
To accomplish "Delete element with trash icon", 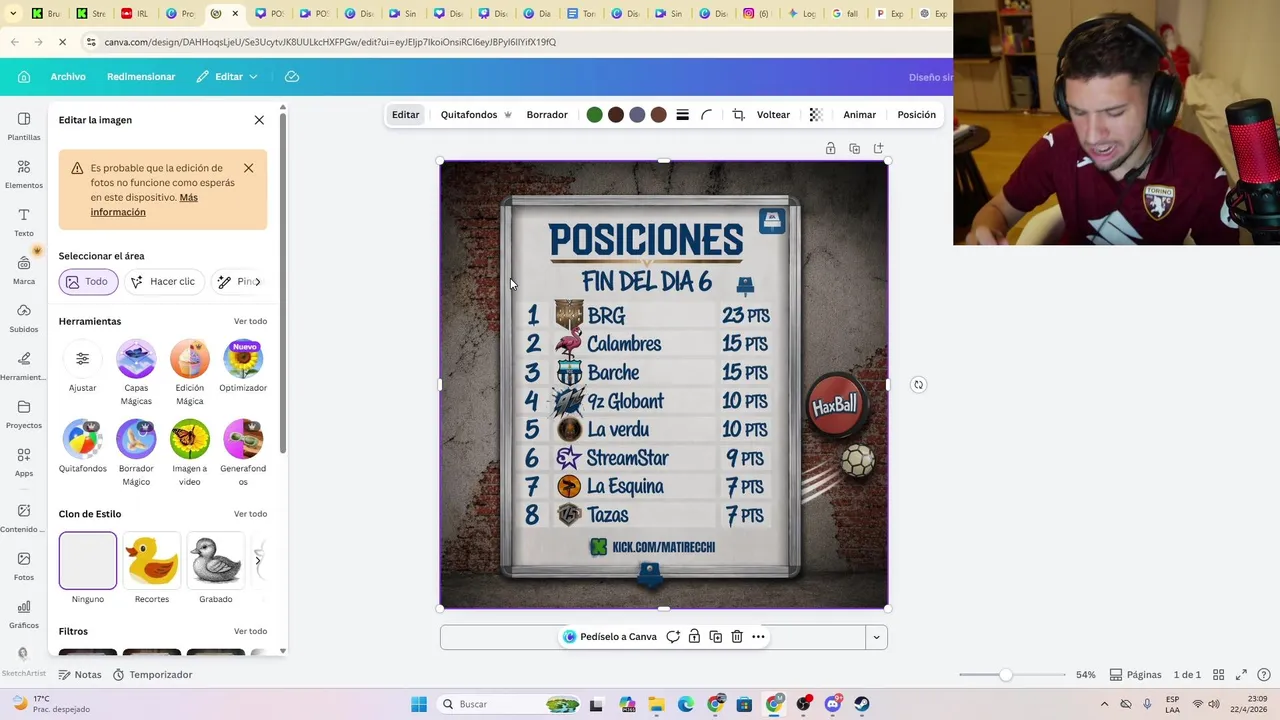I will (737, 637).
